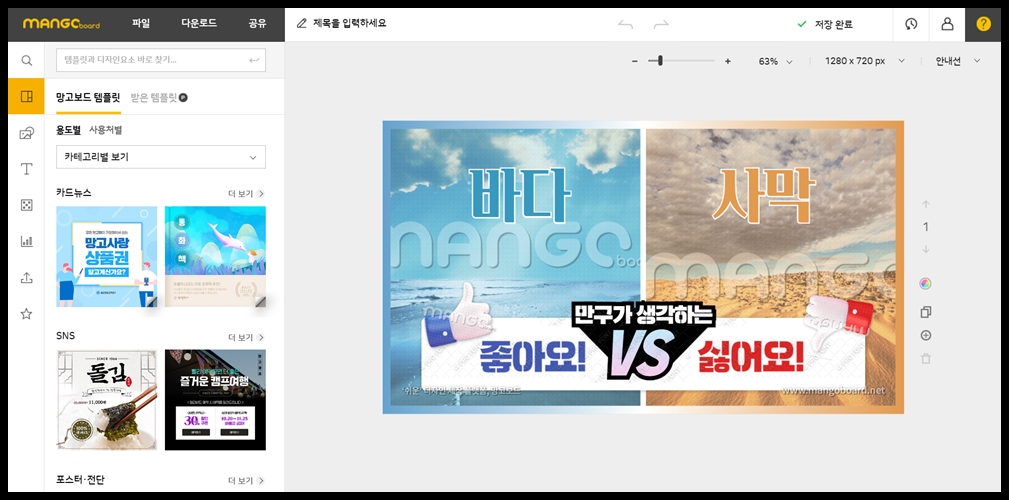Move page down with arrow icon
Image resolution: width=1009 pixels, height=500 pixels.
click(x=926, y=249)
